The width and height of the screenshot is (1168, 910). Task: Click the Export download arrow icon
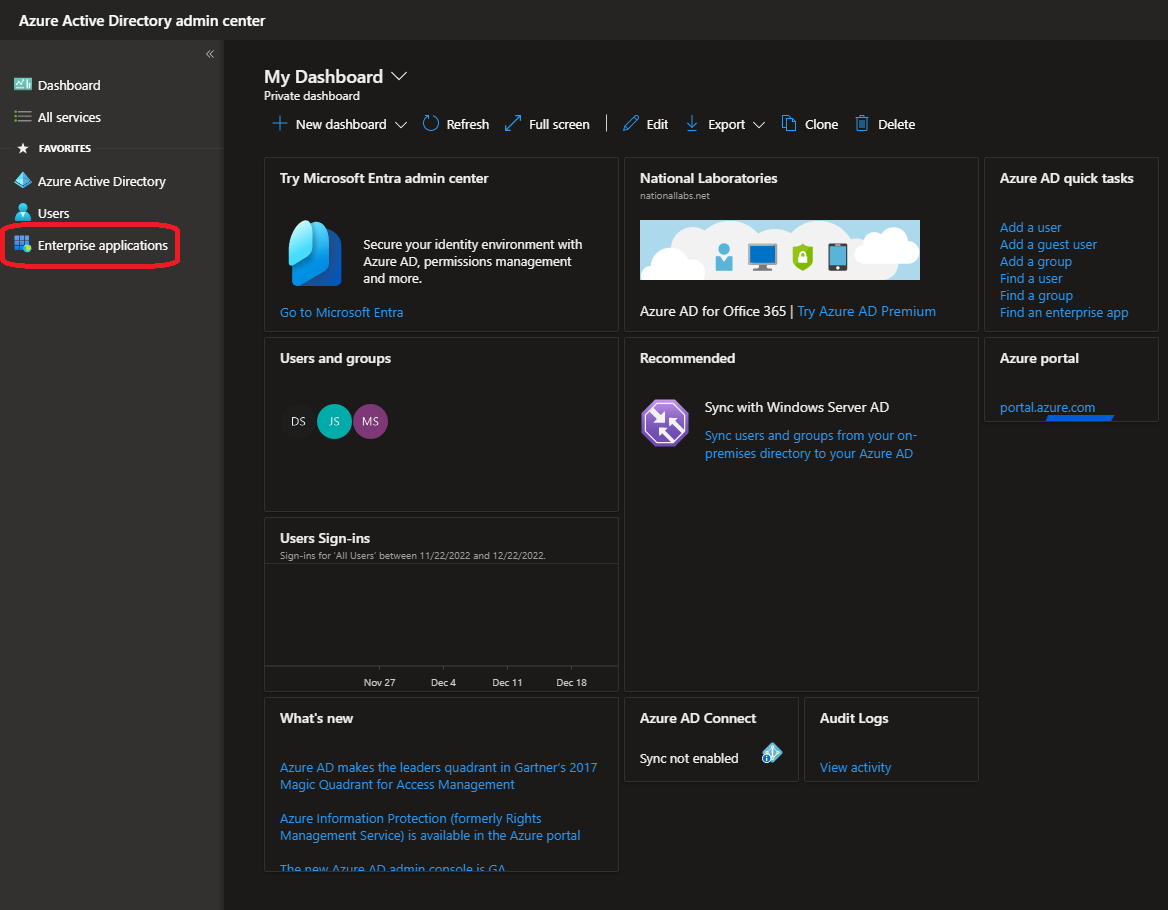coord(692,124)
